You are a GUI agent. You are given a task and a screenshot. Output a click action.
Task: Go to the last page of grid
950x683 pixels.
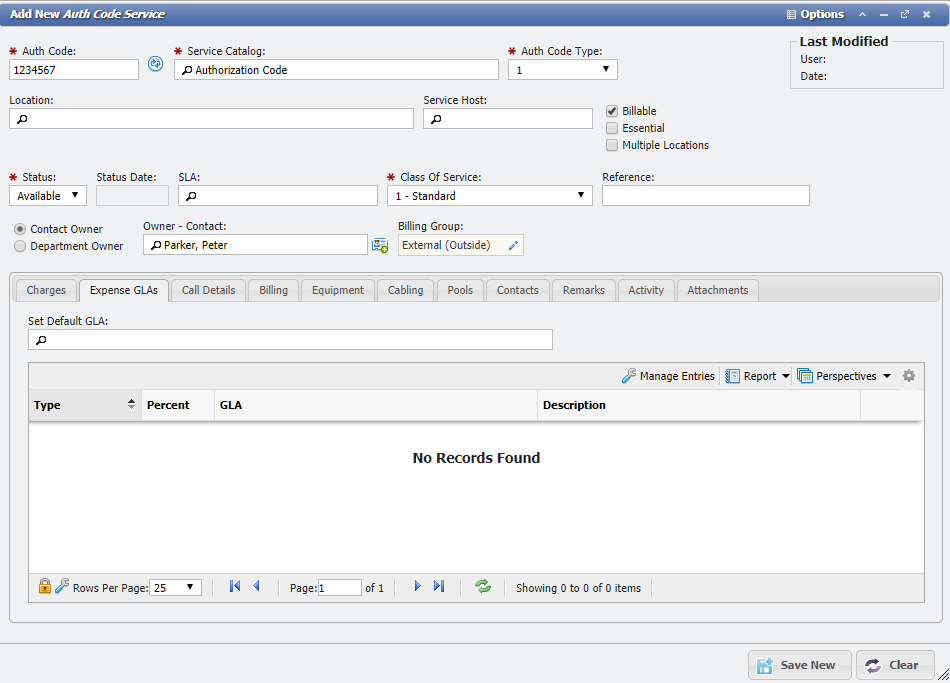point(439,587)
